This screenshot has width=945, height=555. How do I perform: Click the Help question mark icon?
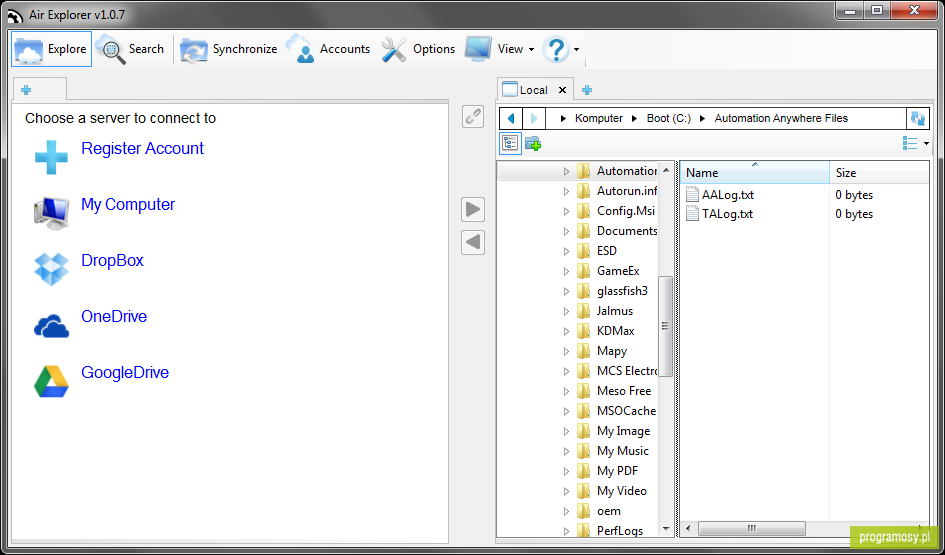pyautogui.click(x=556, y=49)
